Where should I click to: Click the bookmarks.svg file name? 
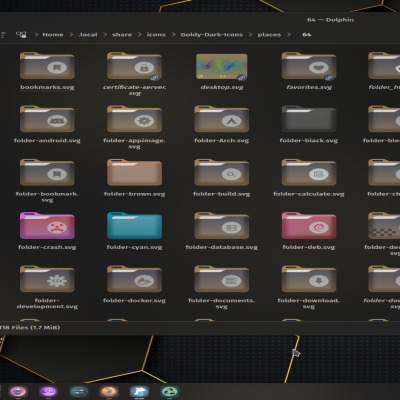(47, 87)
